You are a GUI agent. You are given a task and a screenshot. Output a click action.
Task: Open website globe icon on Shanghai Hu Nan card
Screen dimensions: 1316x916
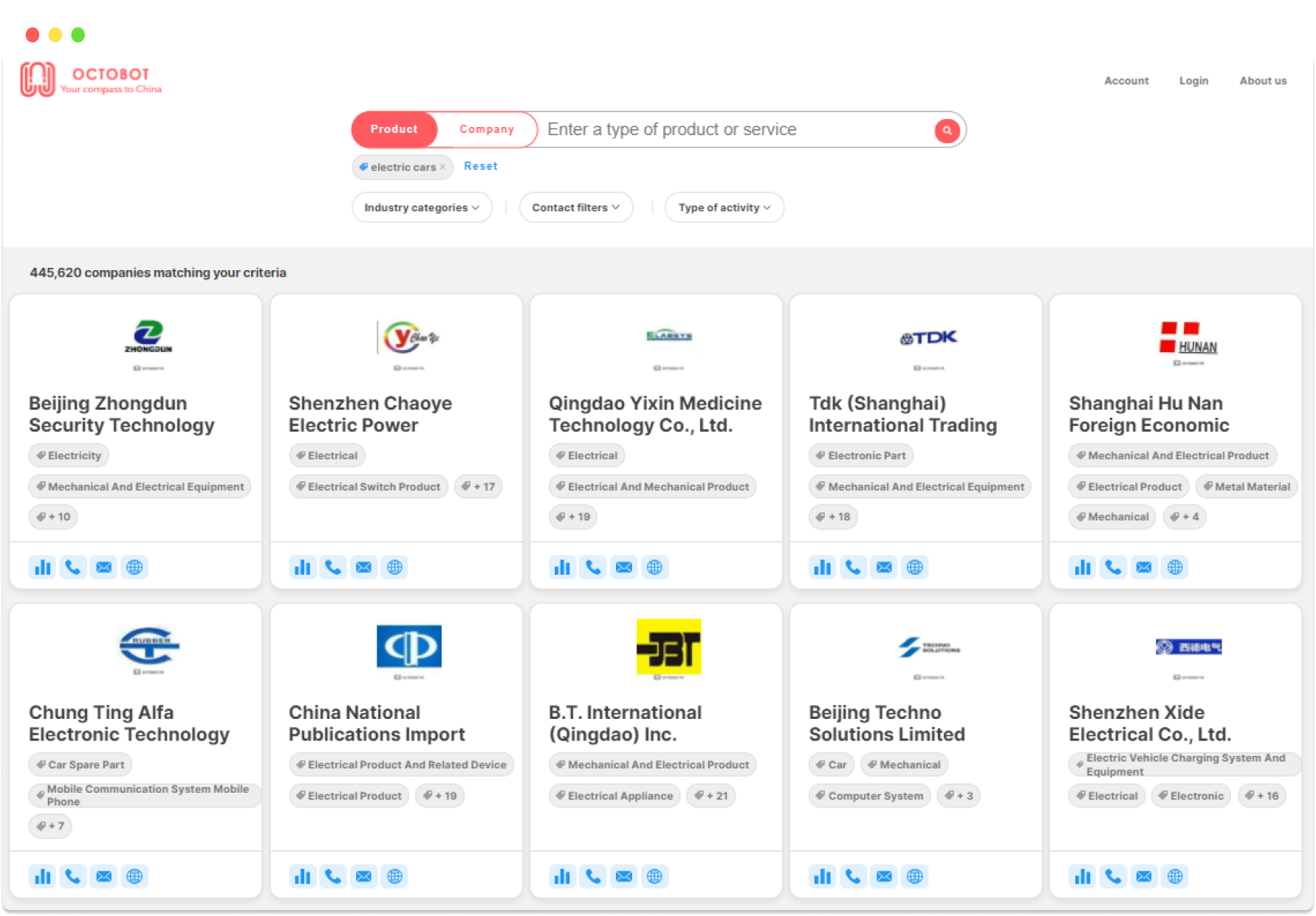click(1175, 567)
